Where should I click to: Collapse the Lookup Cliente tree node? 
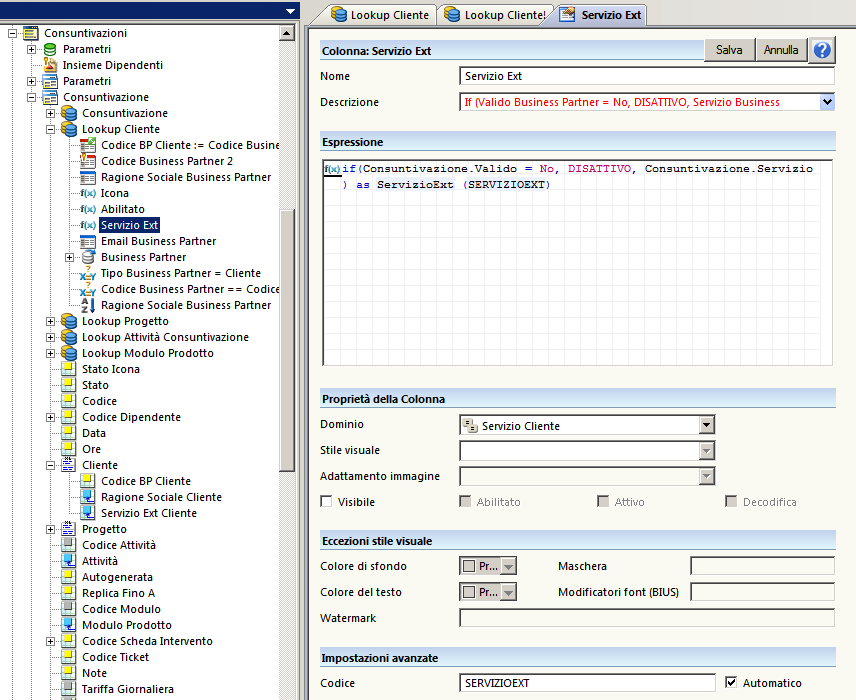[x=51, y=129]
